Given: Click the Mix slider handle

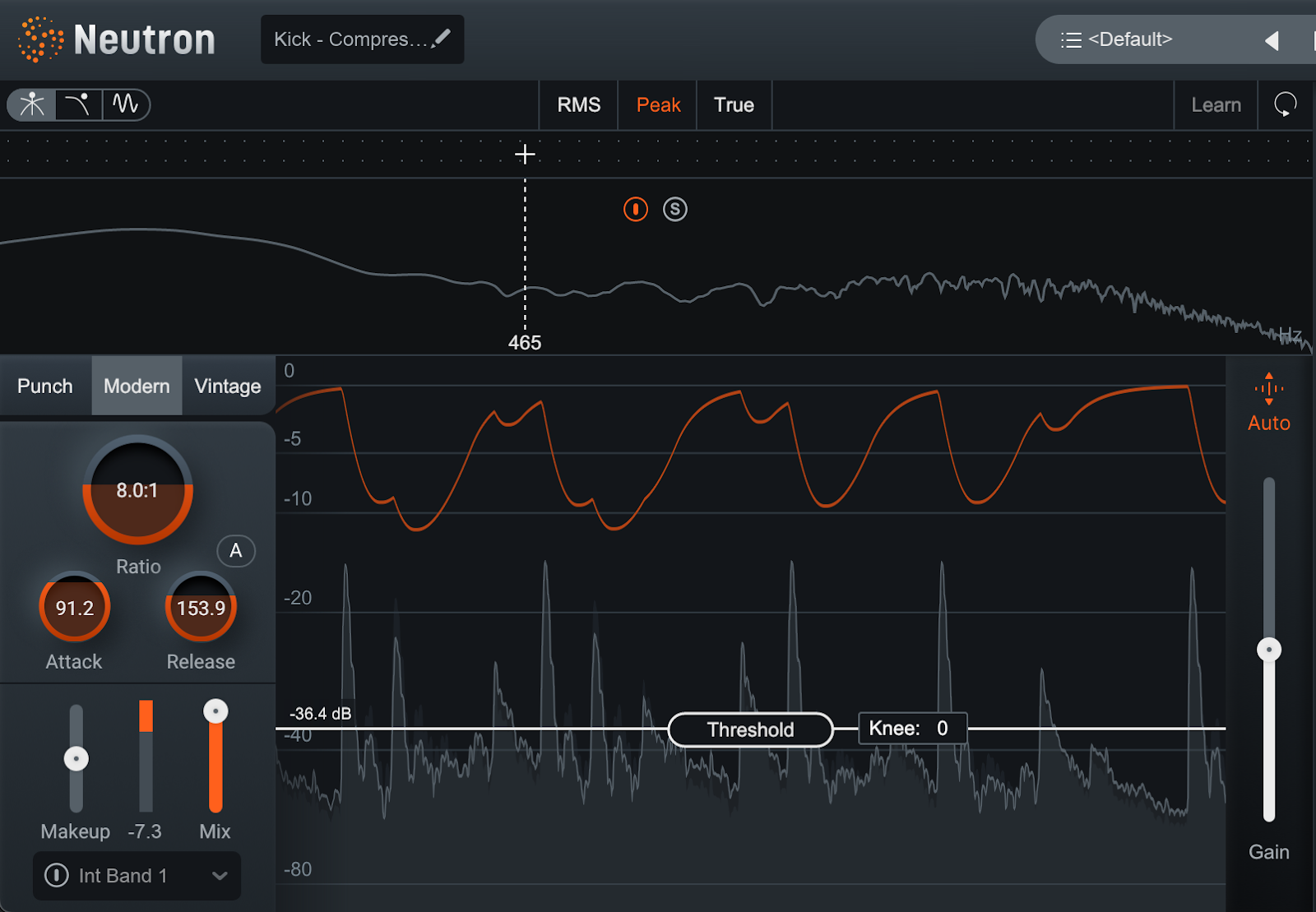Looking at the screenshot, I should [x=215, y=711].
